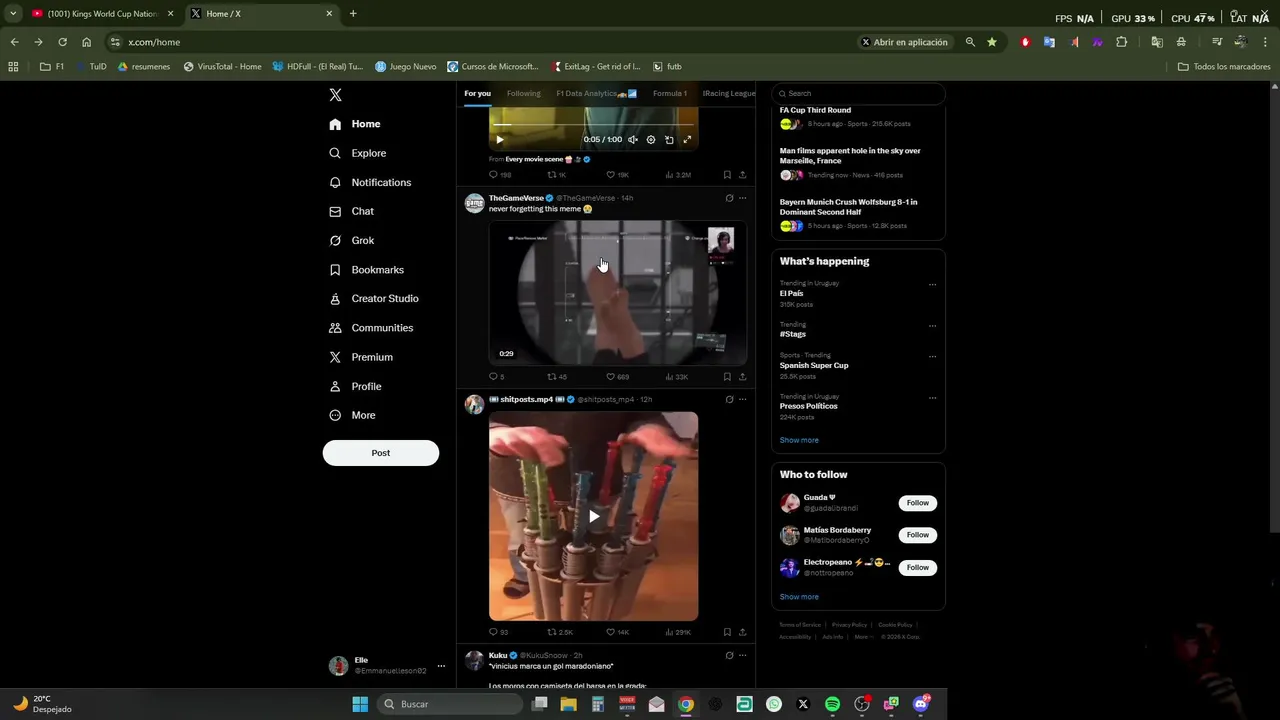This screenshot has height=720, width=1280.
Task: Open the FA Cup Third Round story
Action: 815,110
